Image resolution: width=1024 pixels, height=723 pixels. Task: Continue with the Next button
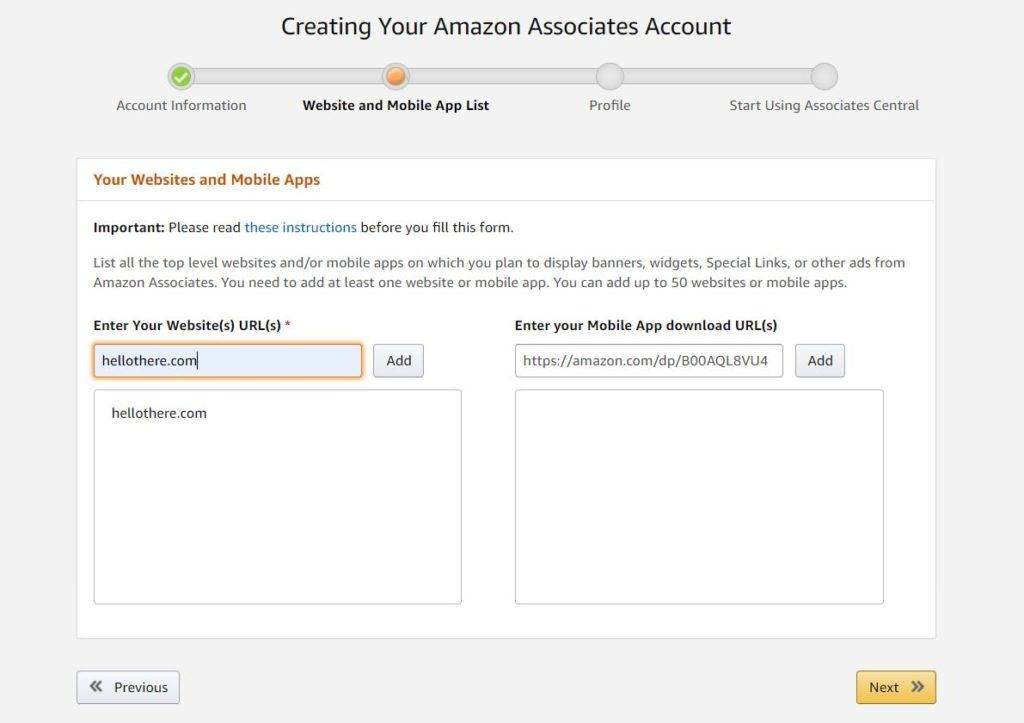(895, 687)
